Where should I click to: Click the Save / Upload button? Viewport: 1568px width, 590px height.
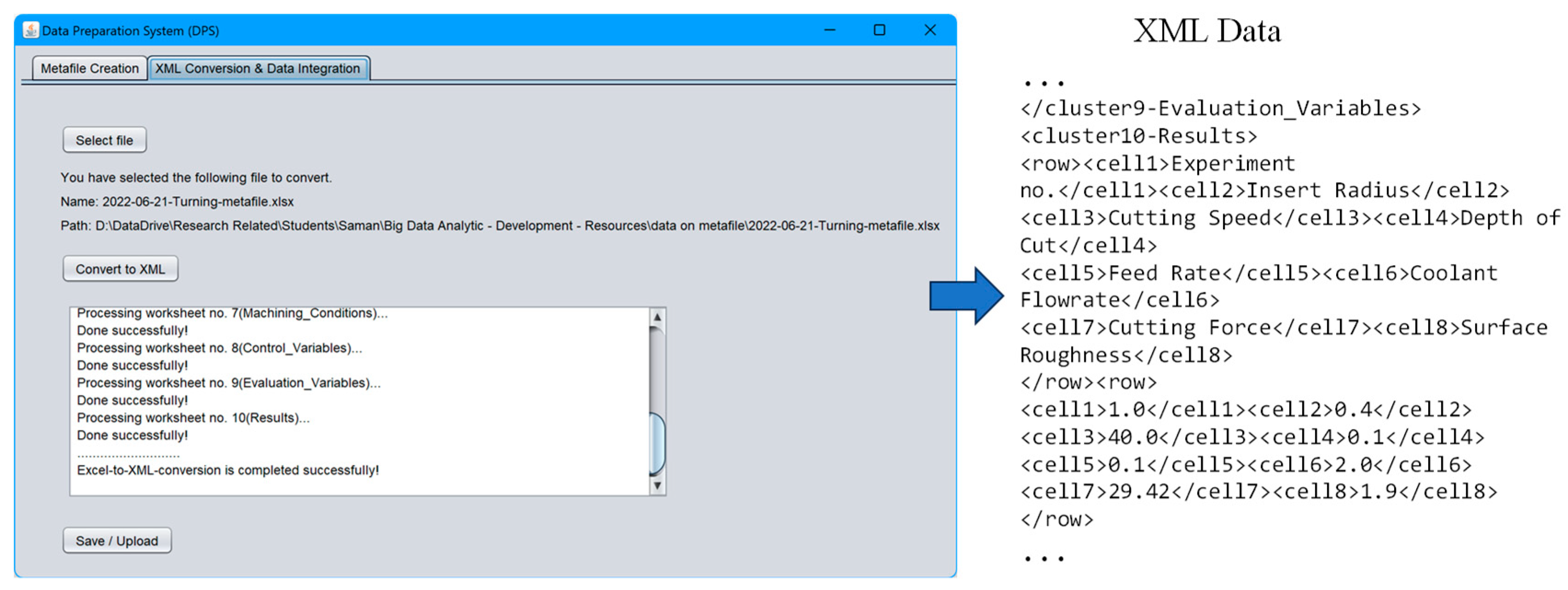click(117, 540)
